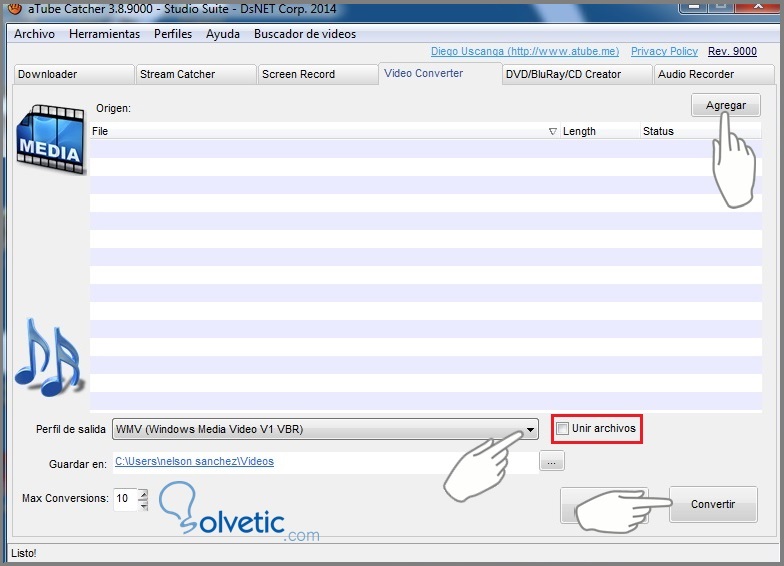Open the Ayuda menu
The width and height of the screenshot is (784, 566).
[x=222, y=34]
